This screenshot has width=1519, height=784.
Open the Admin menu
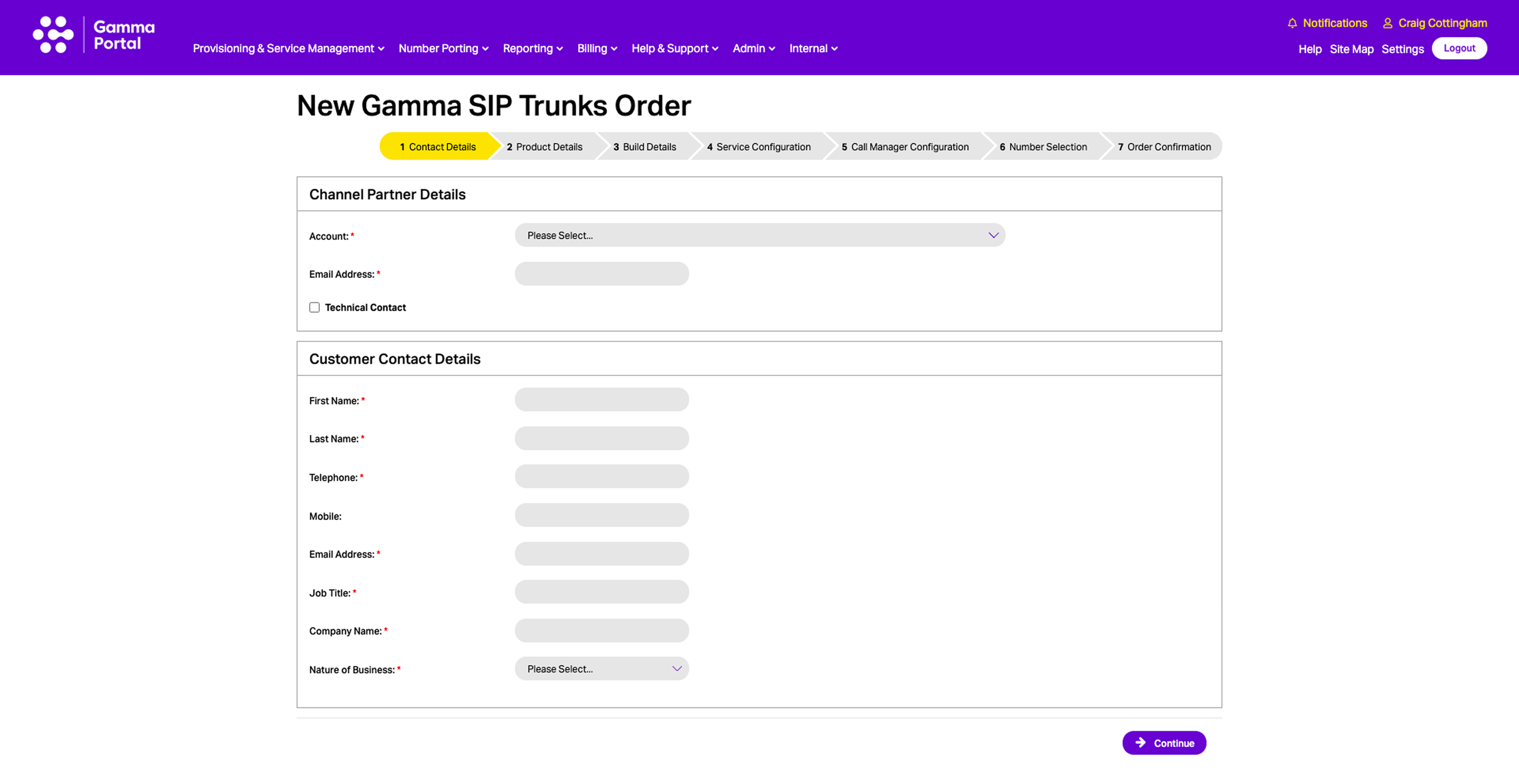click(x=753, y=48)
